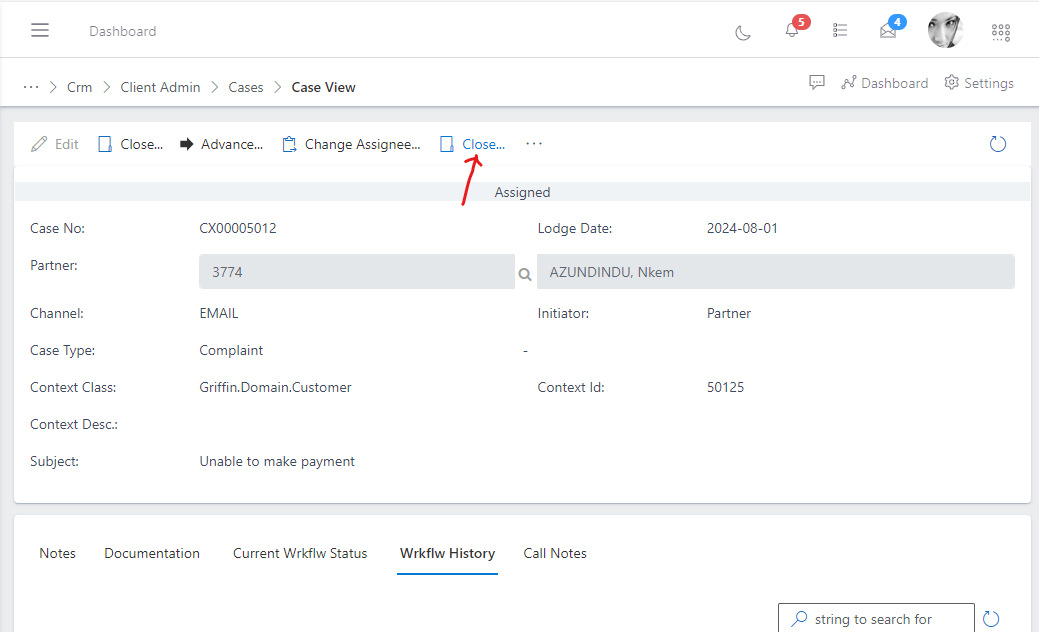Open the apps grid launcher
Image resolution: width=1039 pixels, height=632 pixels.
[1000, 32]
